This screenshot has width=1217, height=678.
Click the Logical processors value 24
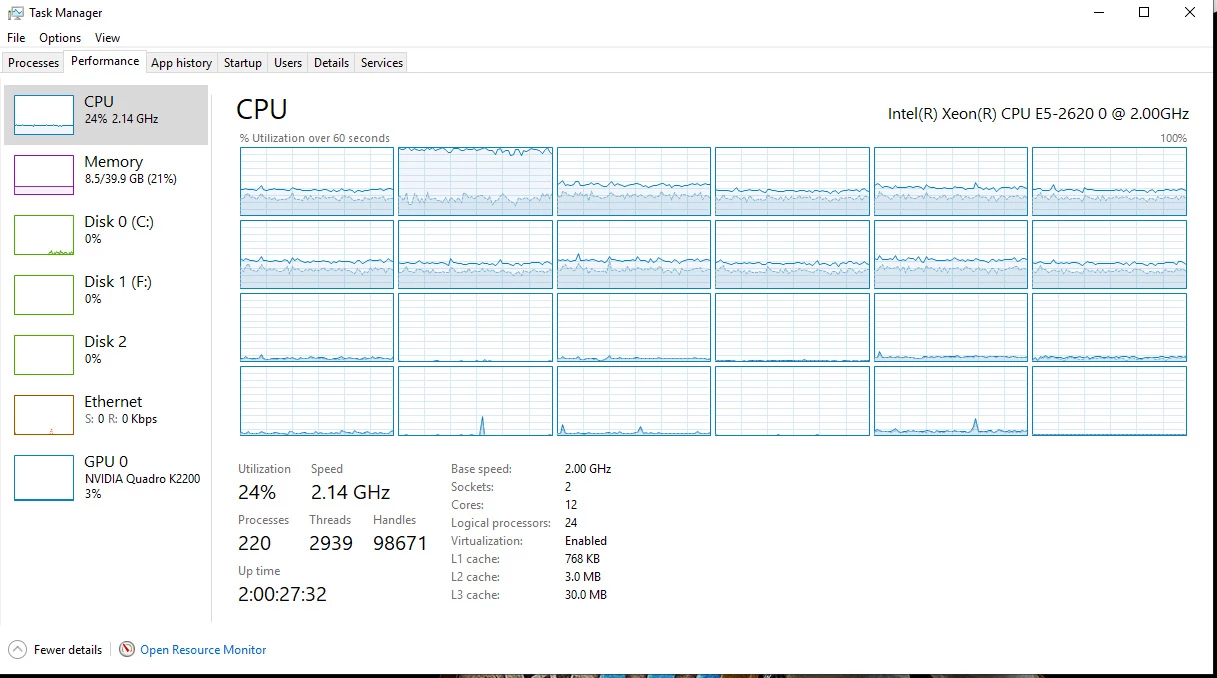pos(571,523)
